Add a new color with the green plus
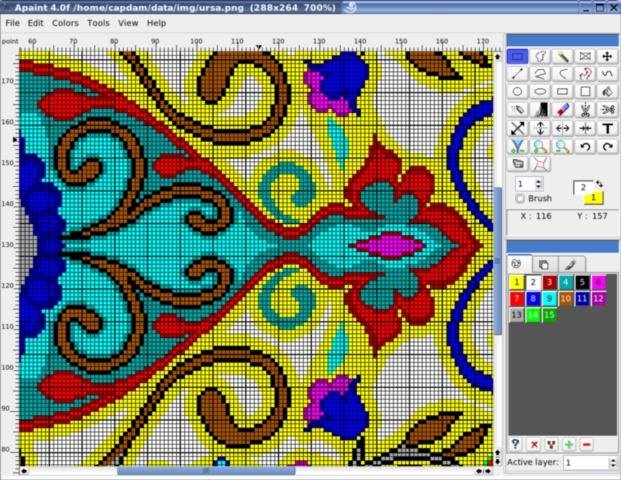The image size is (621, 480). pos(569,444)
